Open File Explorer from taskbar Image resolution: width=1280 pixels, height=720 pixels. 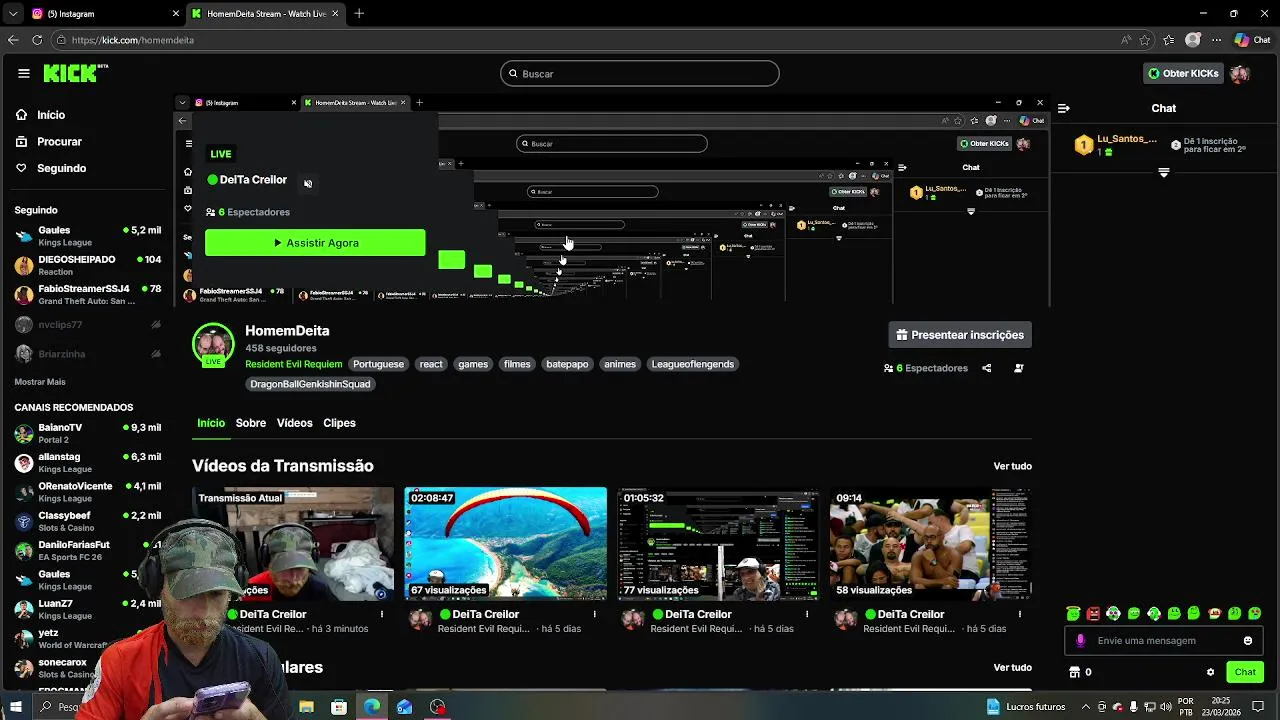pos(307,707)
